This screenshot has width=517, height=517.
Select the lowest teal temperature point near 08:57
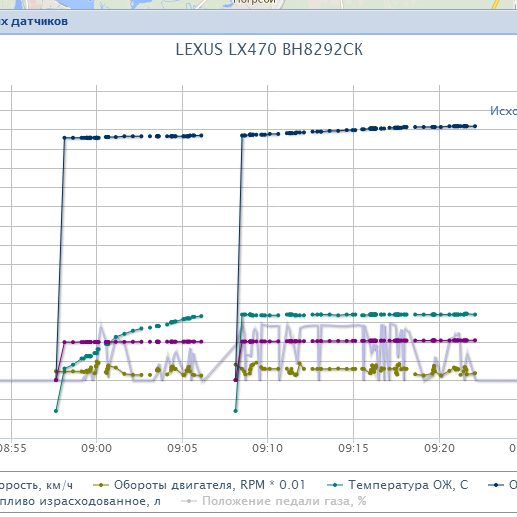(56, 411)
